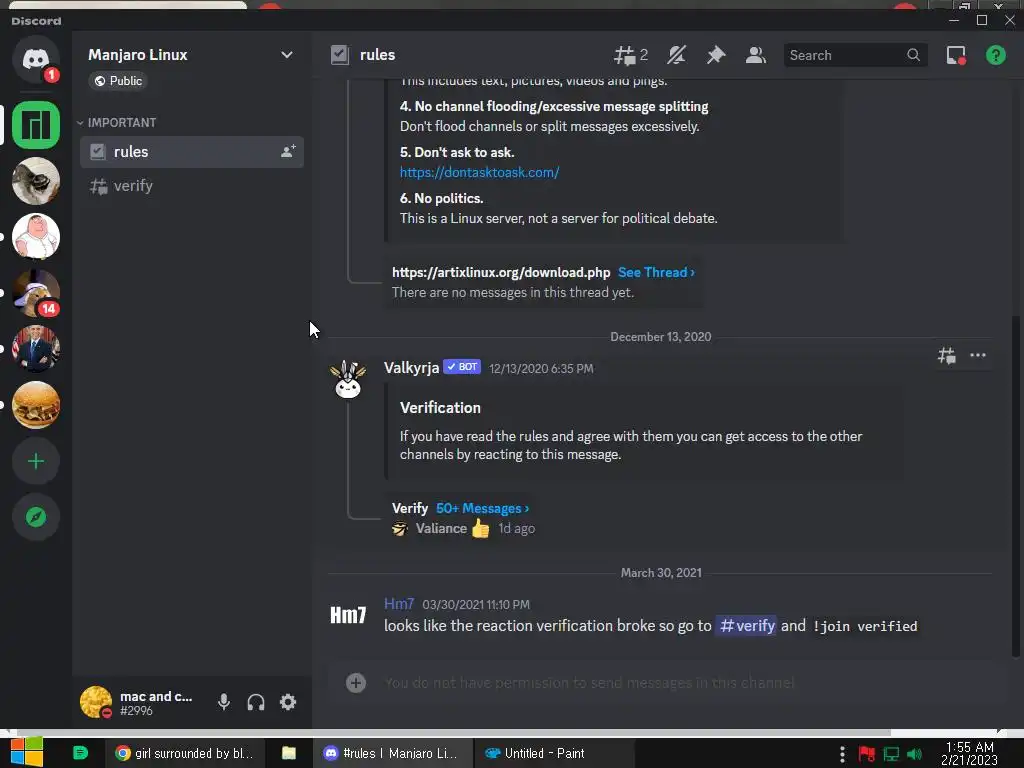Click the red flag tray icon
This screenshot has height=768, width=1024.
[x=867, y=754]
